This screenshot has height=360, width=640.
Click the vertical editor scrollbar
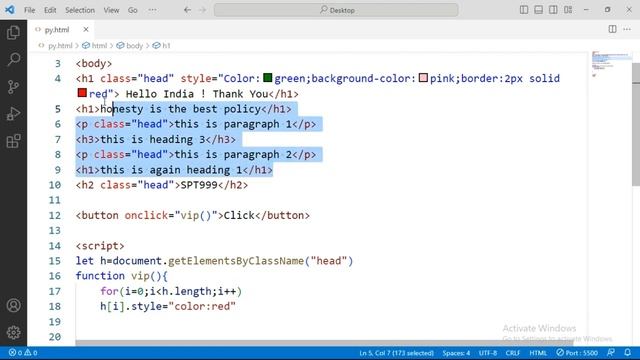(x=636, y=124)
